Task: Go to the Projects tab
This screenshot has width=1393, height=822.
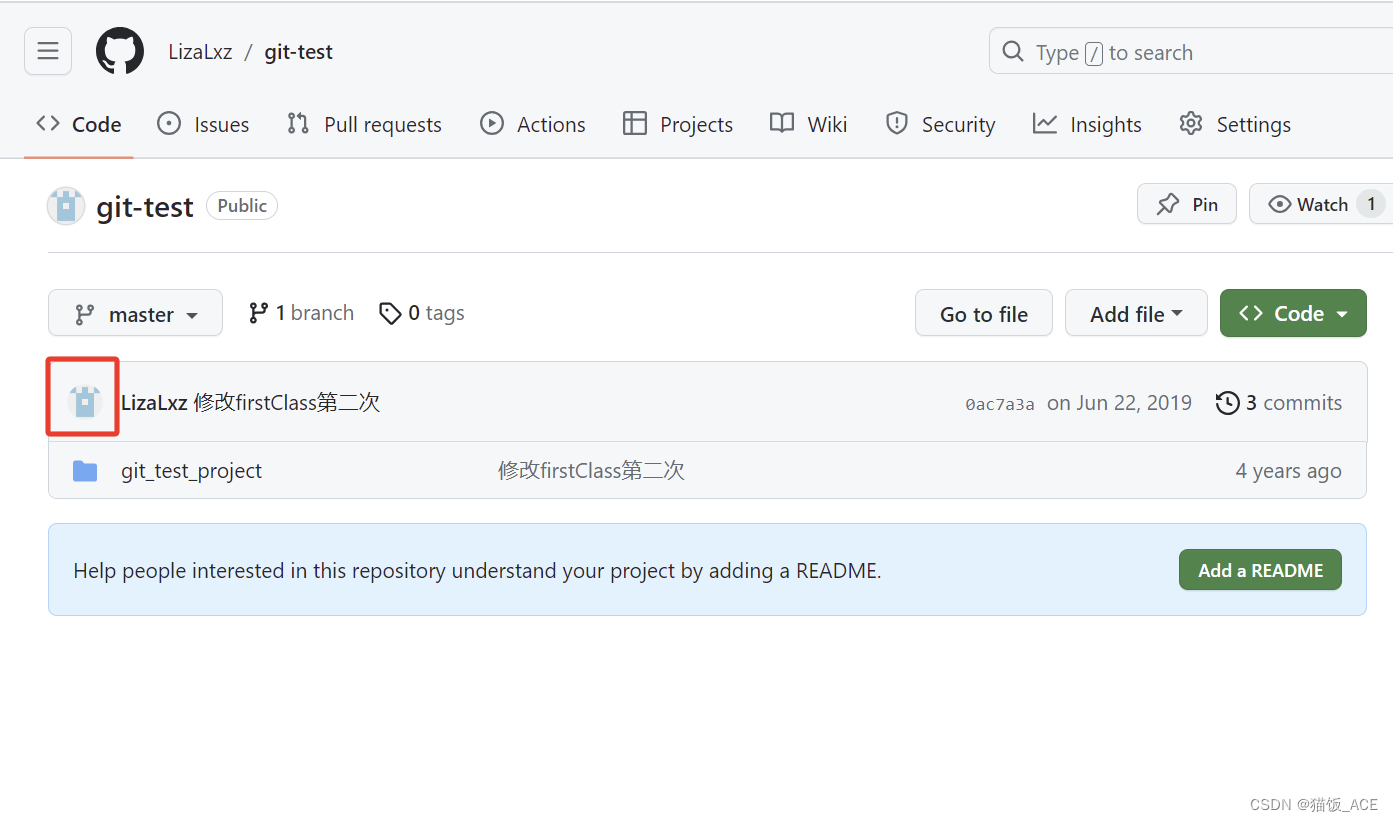Action: pyautogui.click(x=678, y=124)
